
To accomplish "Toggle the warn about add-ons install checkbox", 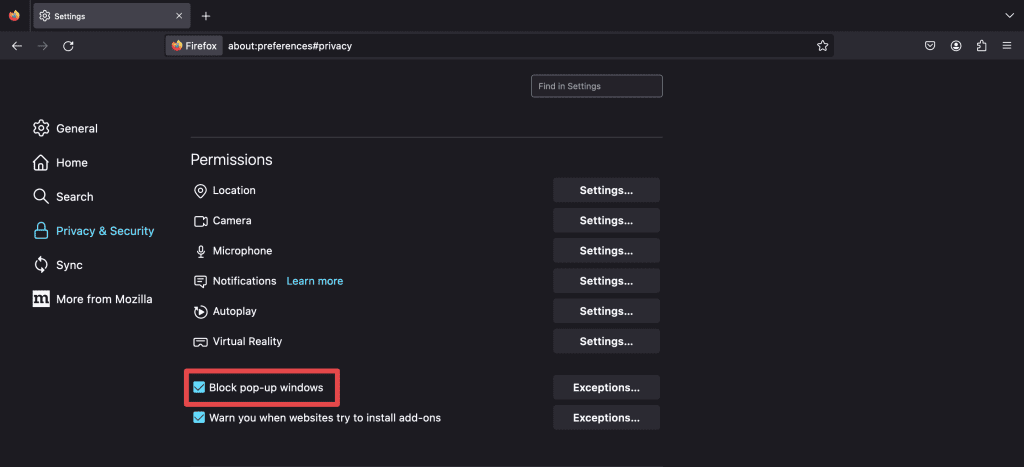I will click(199, 417).
